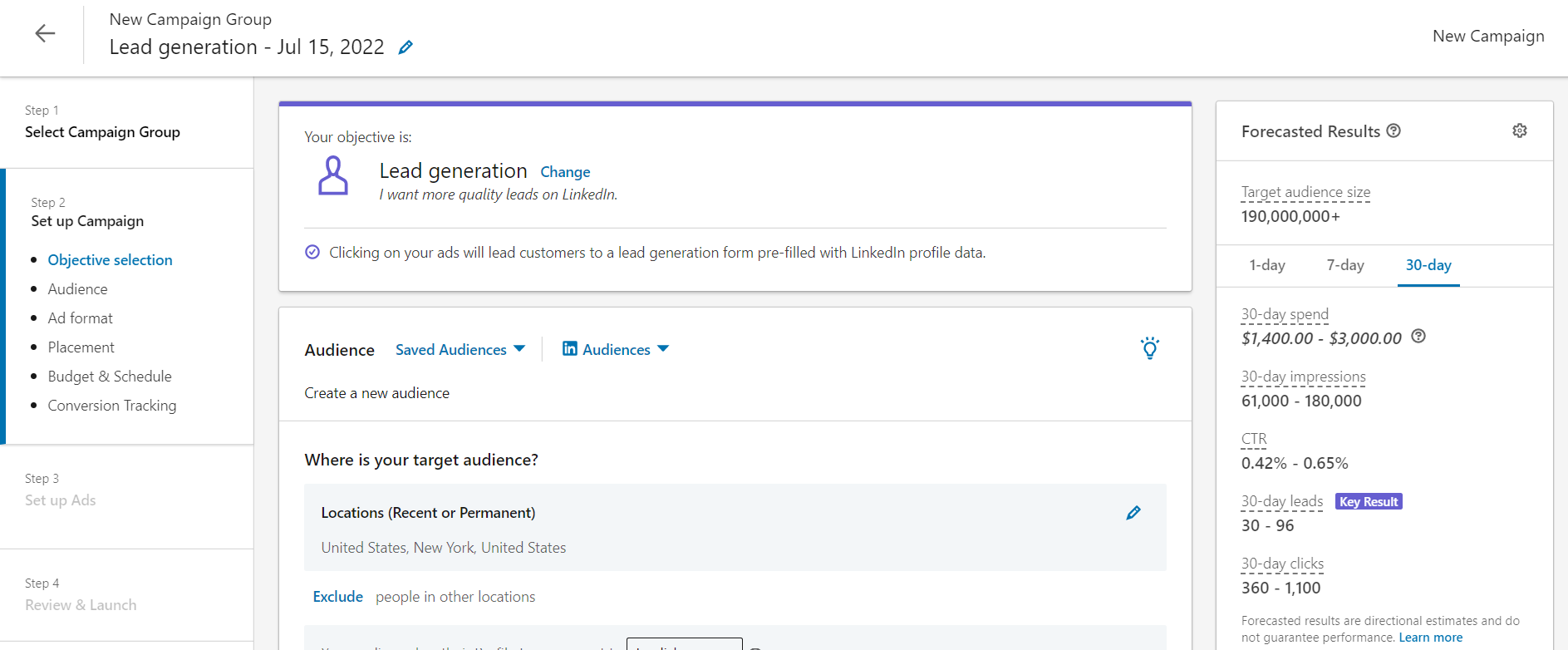Click the pencil icon beside campaign name

[406, 47]
